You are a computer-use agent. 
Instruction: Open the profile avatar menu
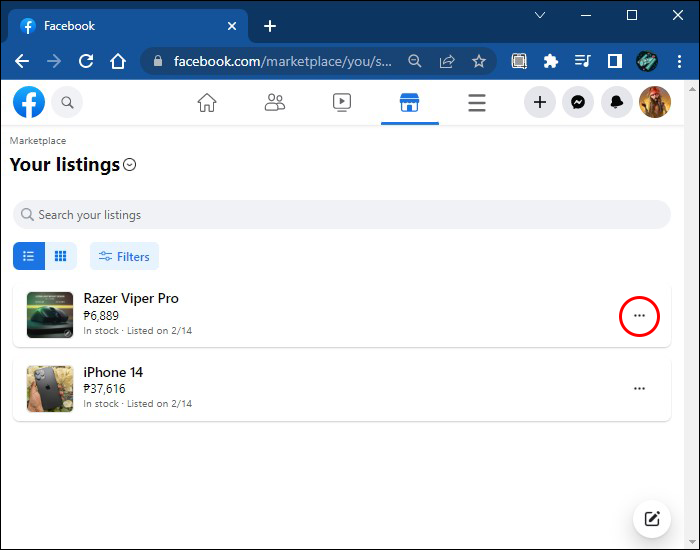pyautogui.click(x=655, y=102)
